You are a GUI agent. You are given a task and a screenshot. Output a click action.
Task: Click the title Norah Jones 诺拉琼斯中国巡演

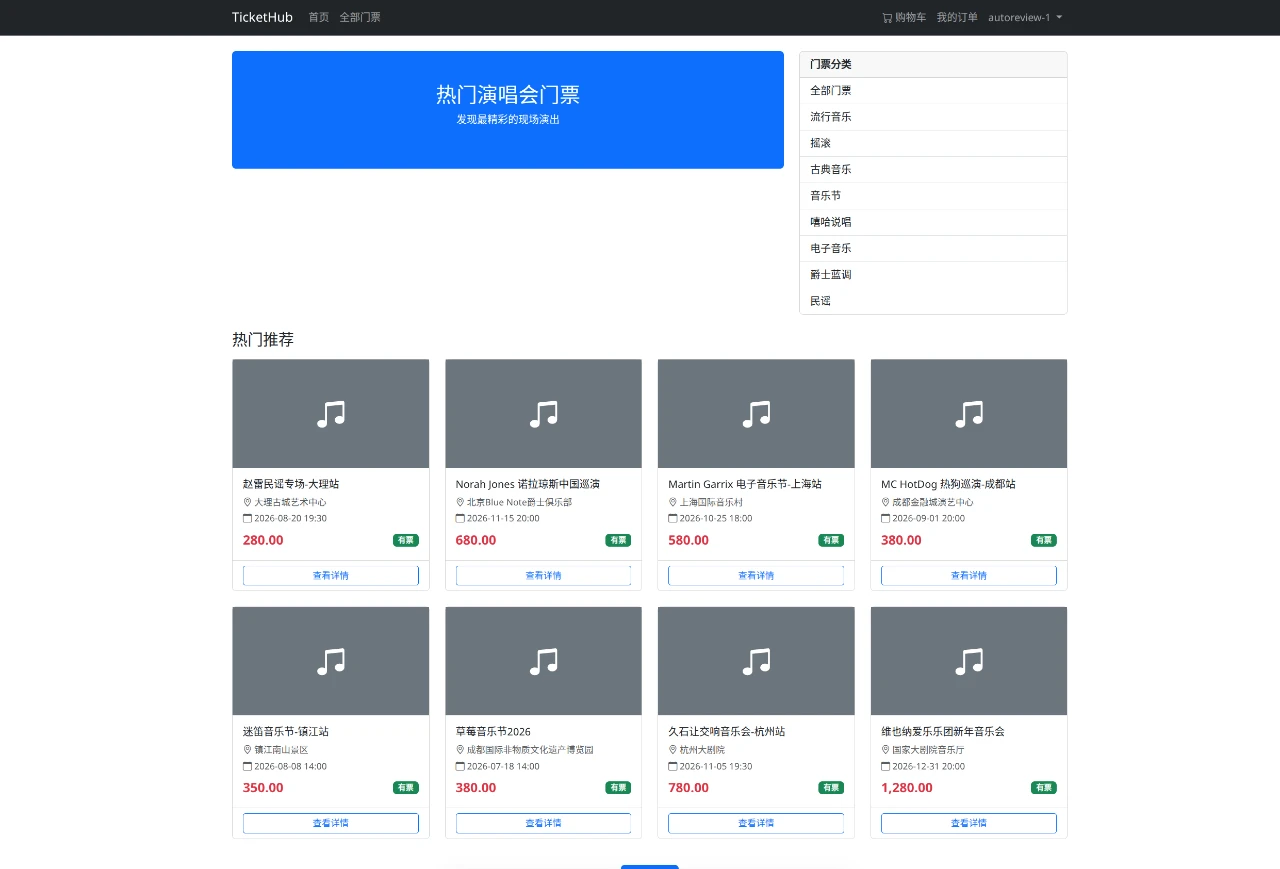point(528,484)
